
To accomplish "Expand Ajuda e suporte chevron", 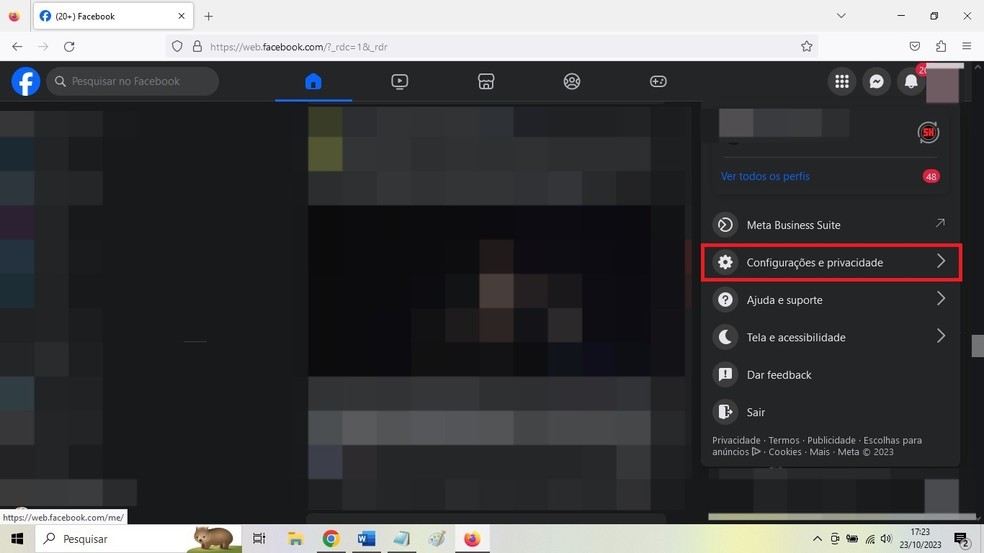I will coord(941,299).
